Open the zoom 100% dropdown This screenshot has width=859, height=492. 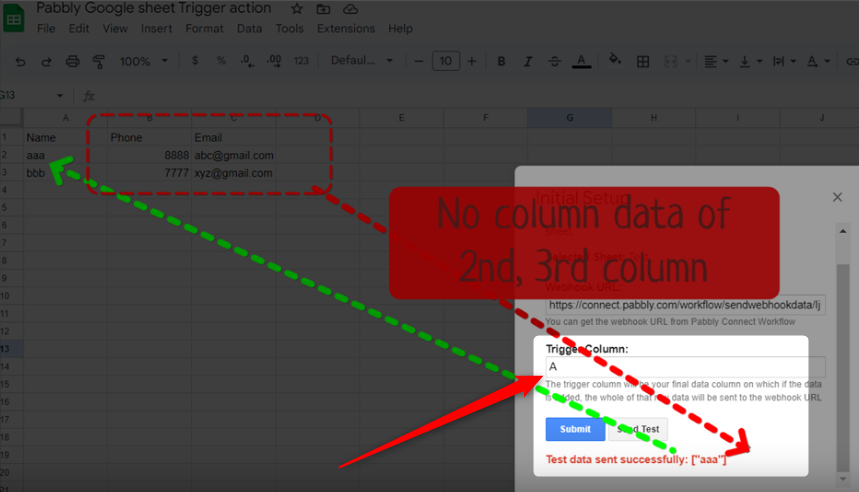[144, 61]
